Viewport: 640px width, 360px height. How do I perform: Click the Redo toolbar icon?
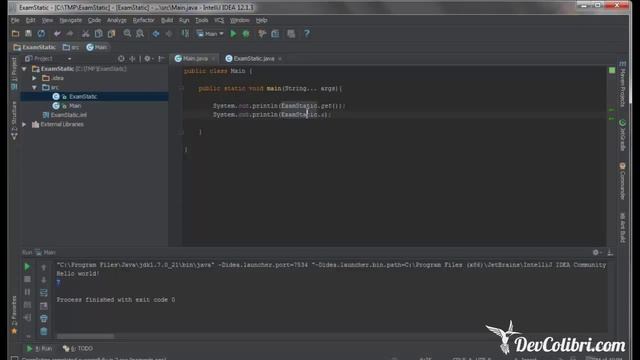pos(70,34)
